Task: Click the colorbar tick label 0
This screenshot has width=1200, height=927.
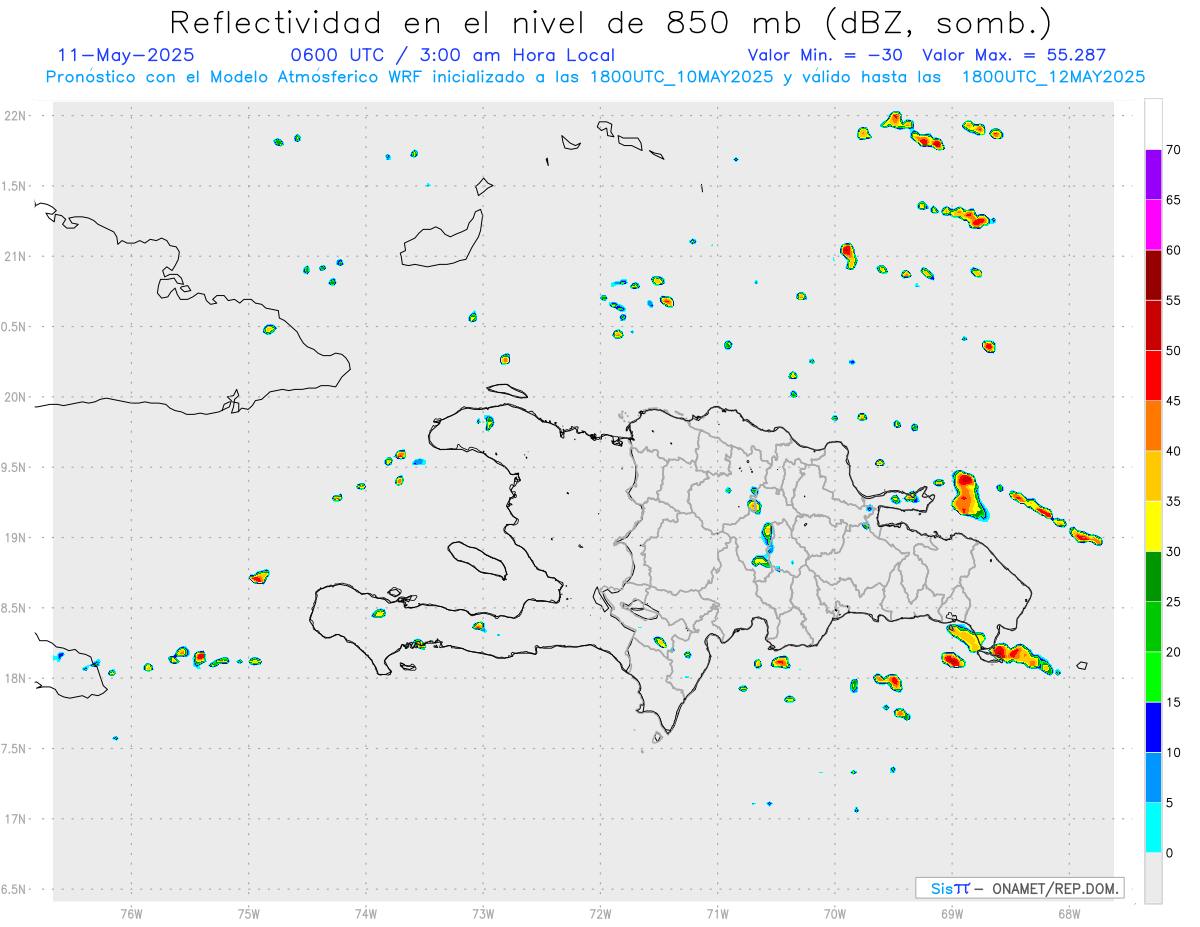Action: click(1169, 853)
